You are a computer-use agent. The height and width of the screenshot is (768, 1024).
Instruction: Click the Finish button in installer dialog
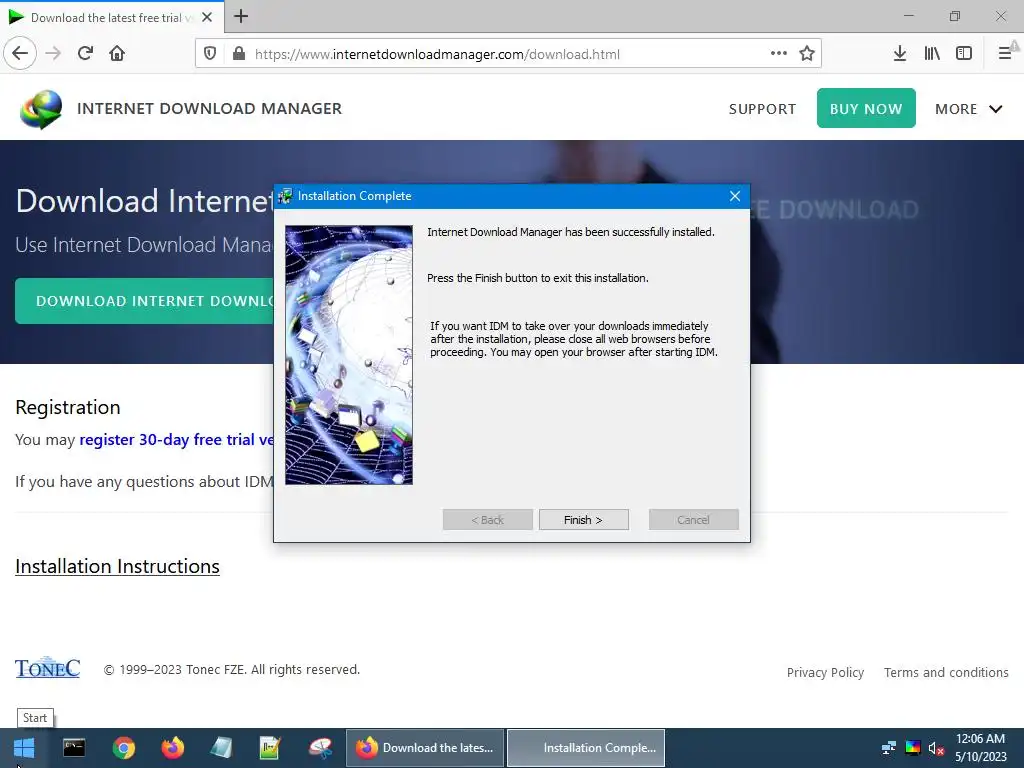point(584,520)
